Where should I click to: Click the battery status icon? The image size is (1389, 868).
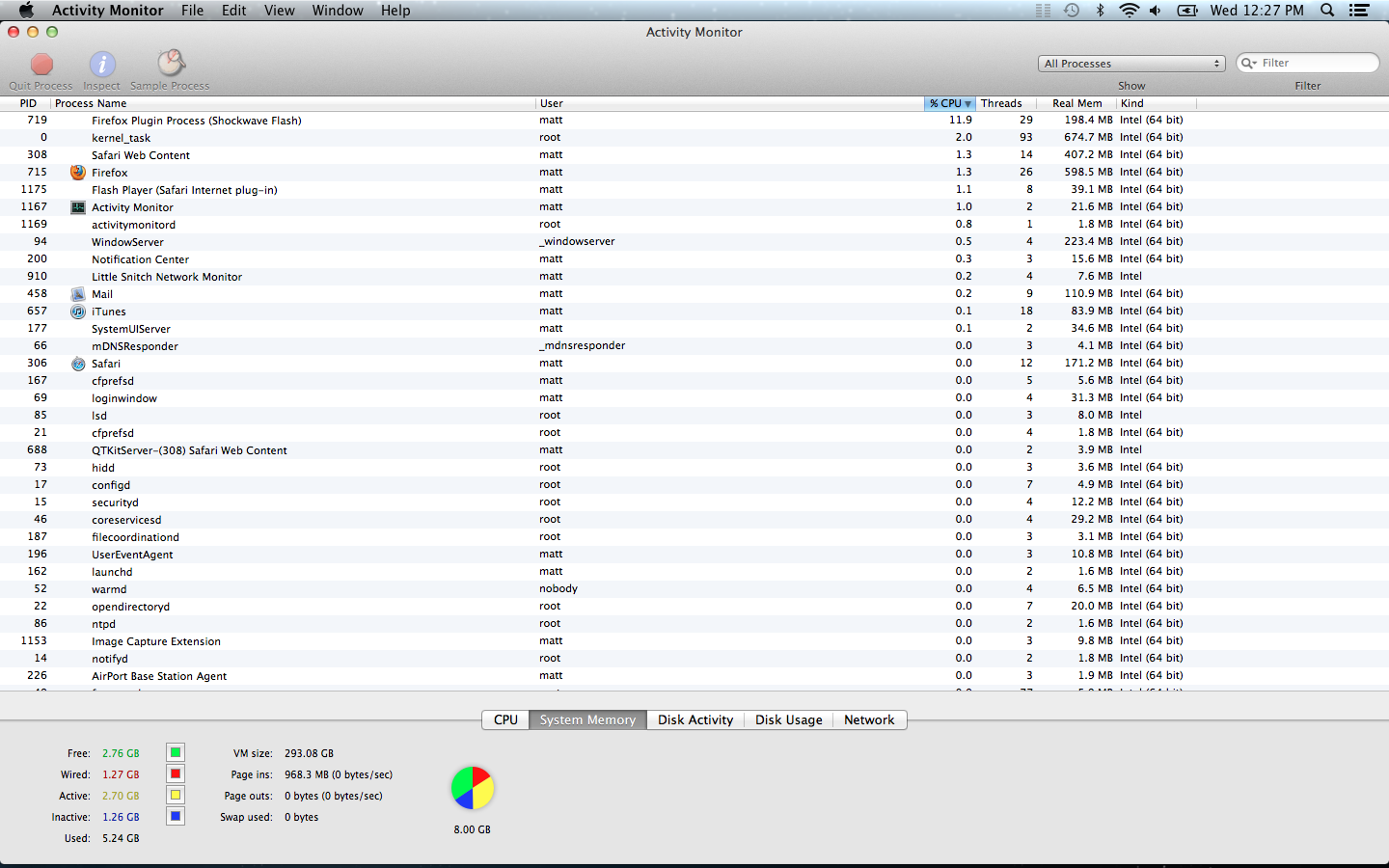(1187, 11)
